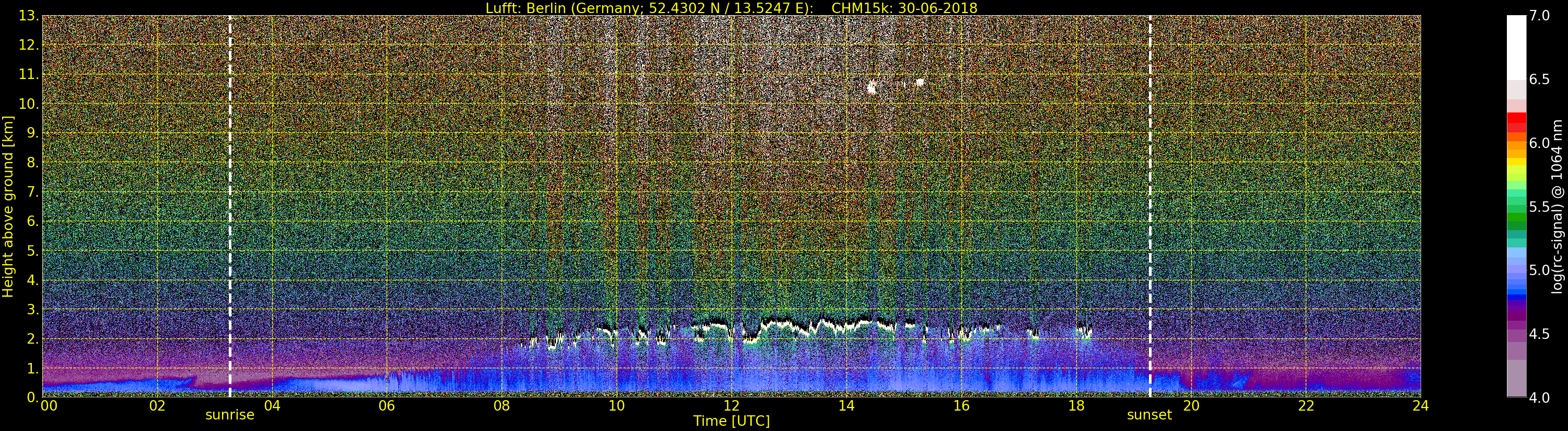Click the 10 tick on the time axis
The width and height of the screenshot is (1568, 431).
tap(617, 406)
